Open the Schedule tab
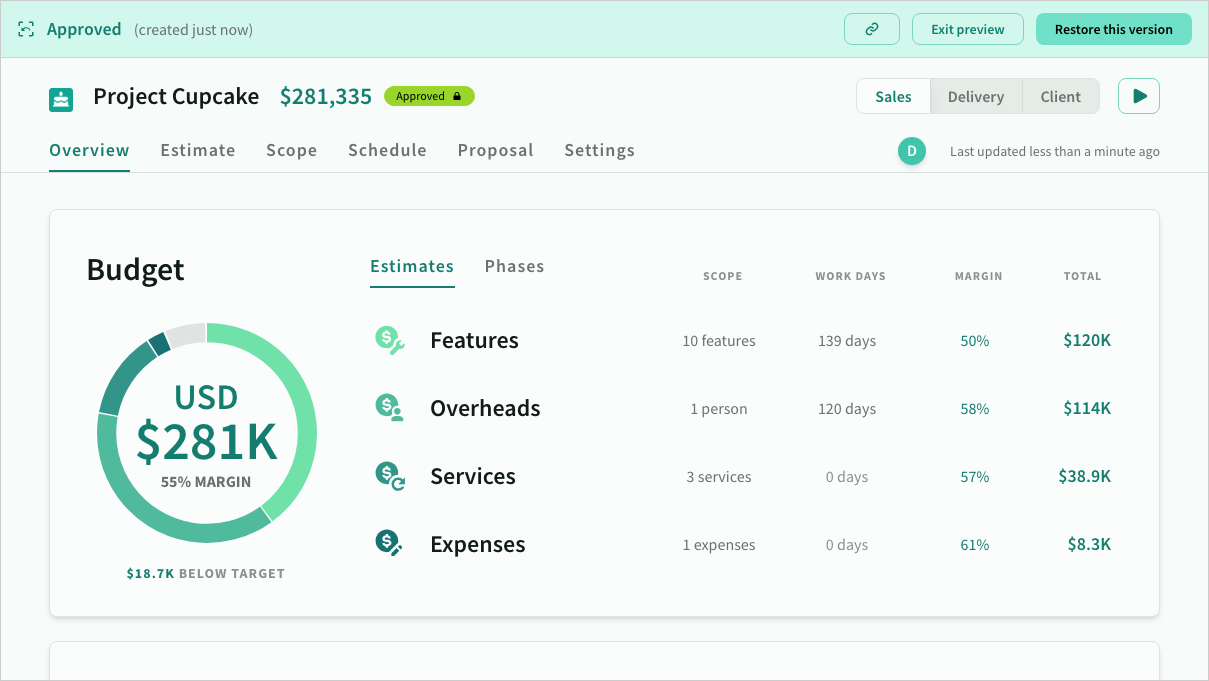Screen dimensions: 1209x681 [x=387, y=150]
